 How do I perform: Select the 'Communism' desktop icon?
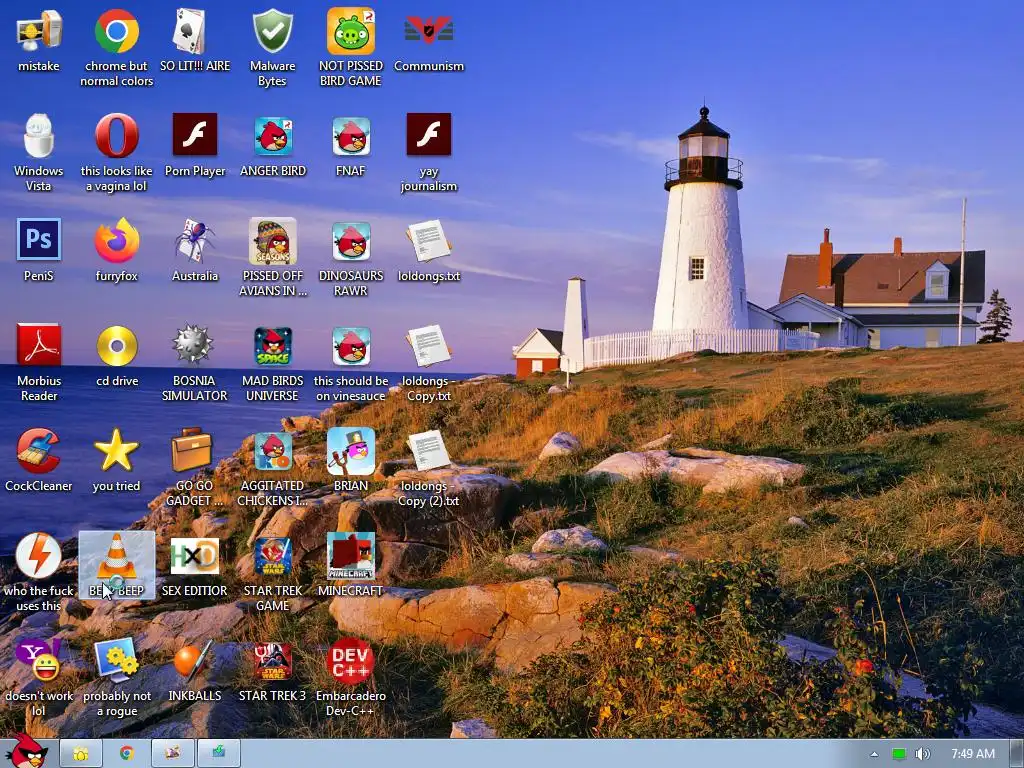pos(428,30)
